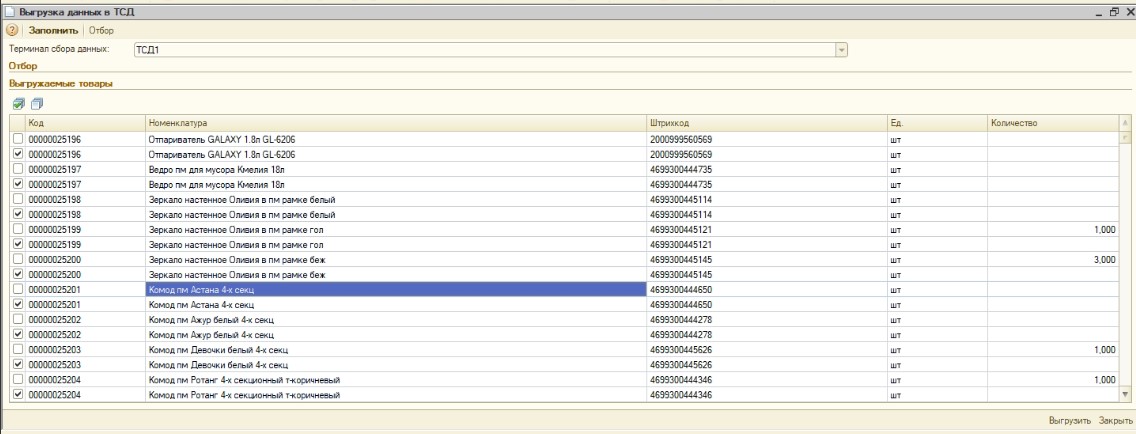Click the ТСД1 terminal input field
The height and width of the screenshot is (434, 1136).
(x=482, y=48)
